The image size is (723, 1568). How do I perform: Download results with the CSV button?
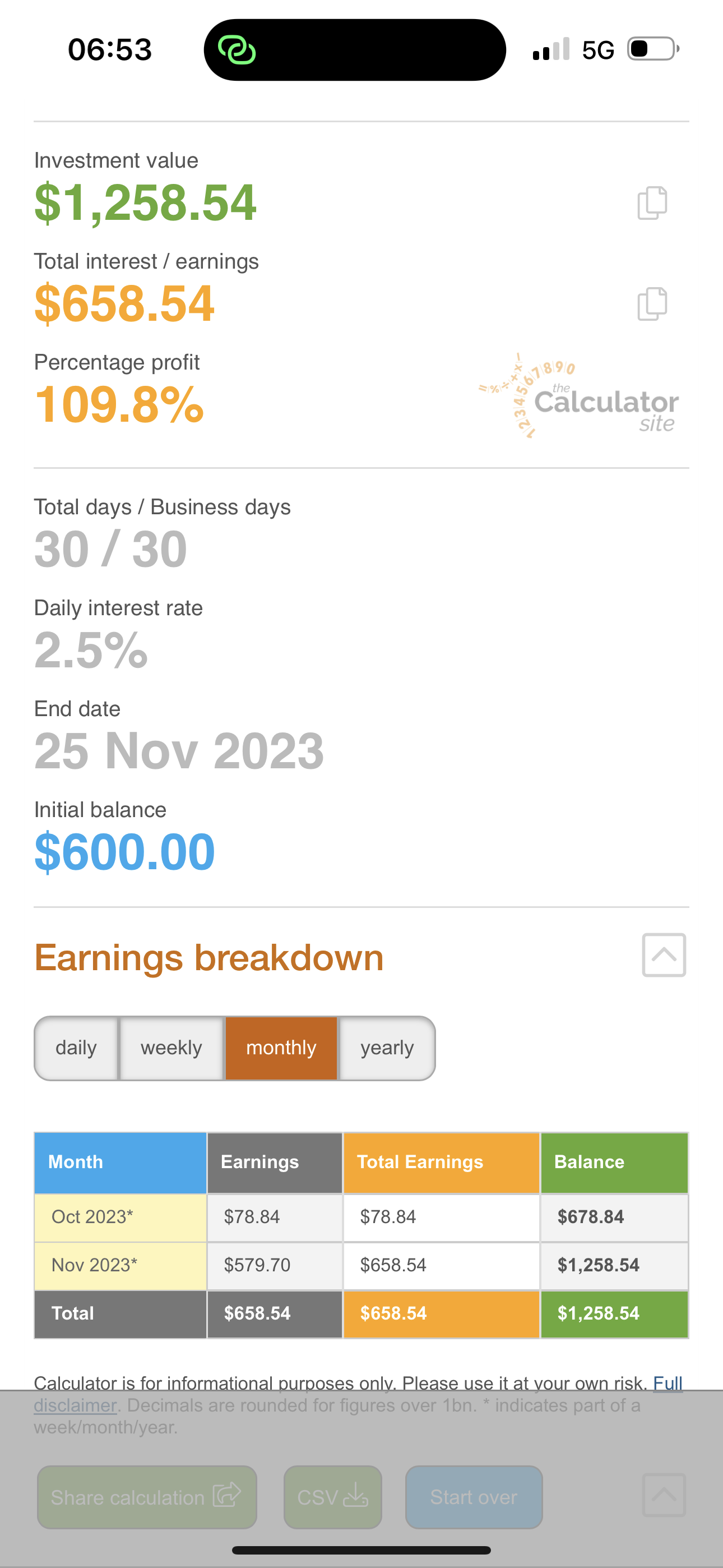[332, 1497]
